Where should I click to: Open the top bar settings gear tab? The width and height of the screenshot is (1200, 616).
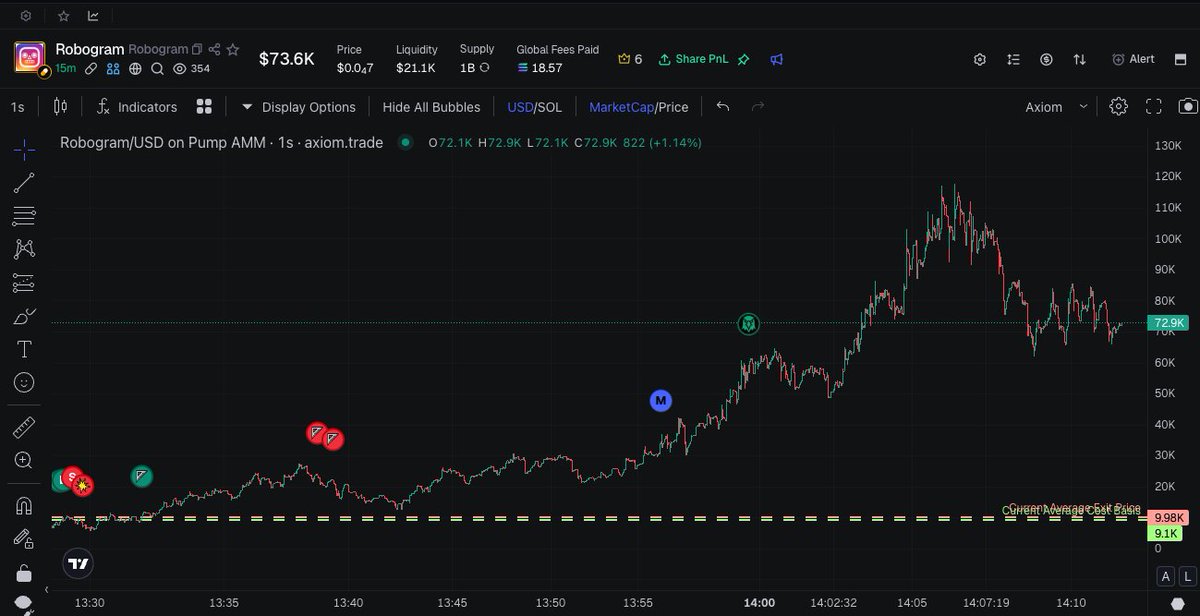click(26, 16)
